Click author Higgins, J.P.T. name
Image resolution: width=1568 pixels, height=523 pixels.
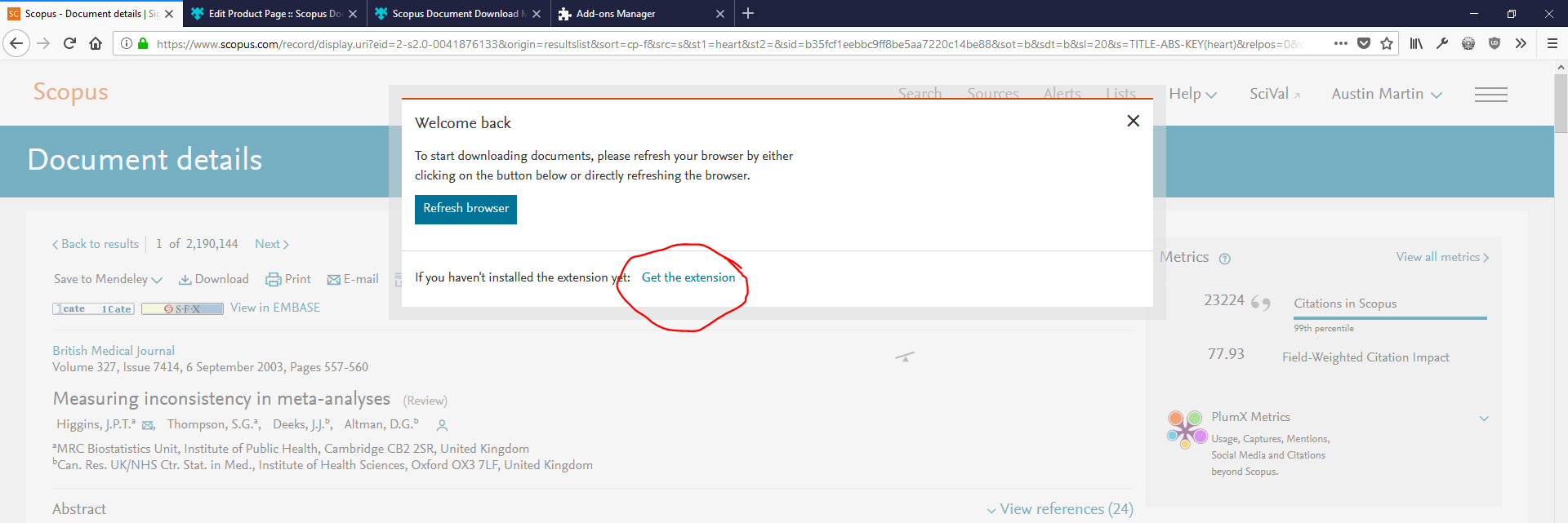tap(94, 424)
